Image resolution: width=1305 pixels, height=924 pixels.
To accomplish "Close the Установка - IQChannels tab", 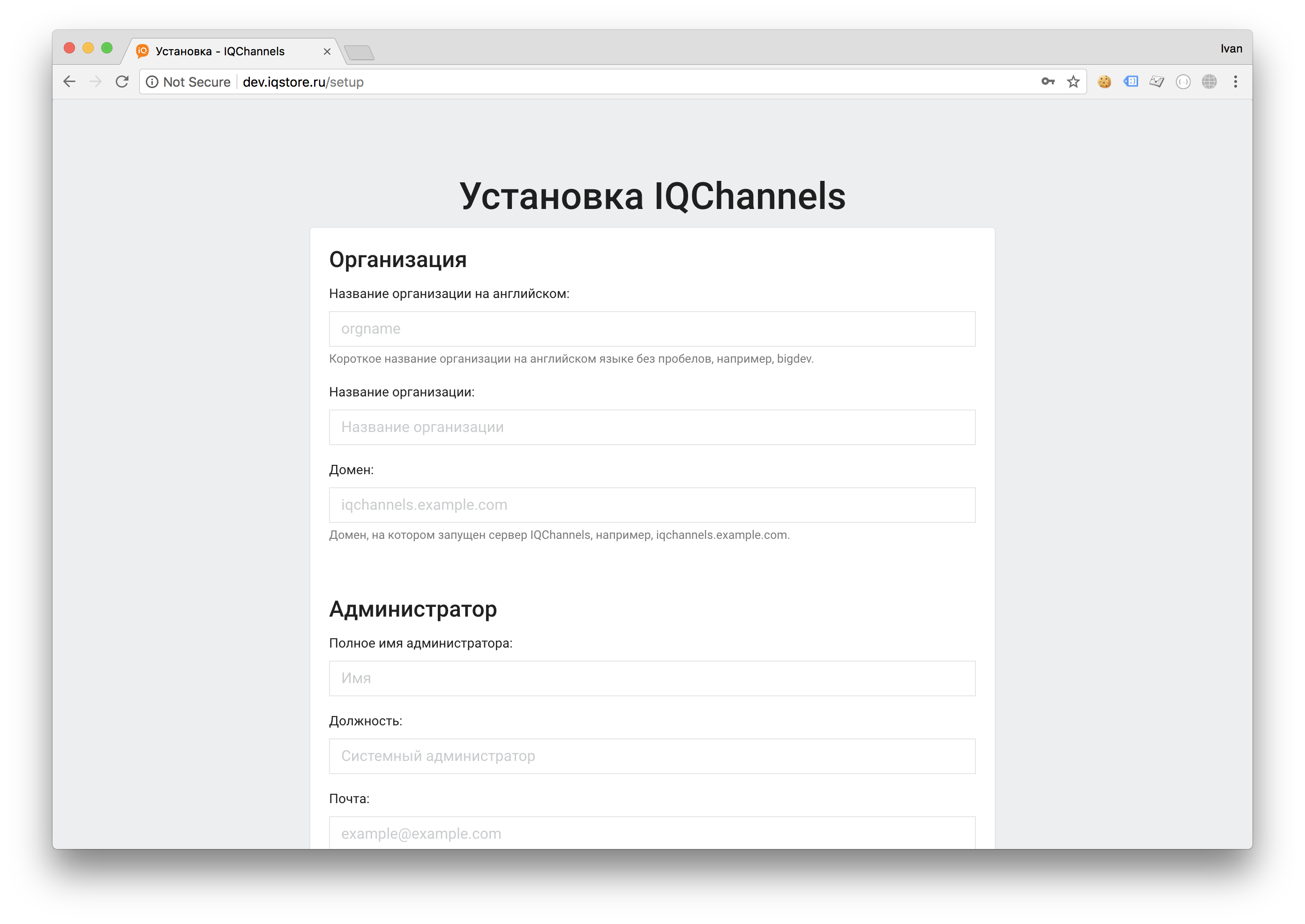I will (327, 52).
